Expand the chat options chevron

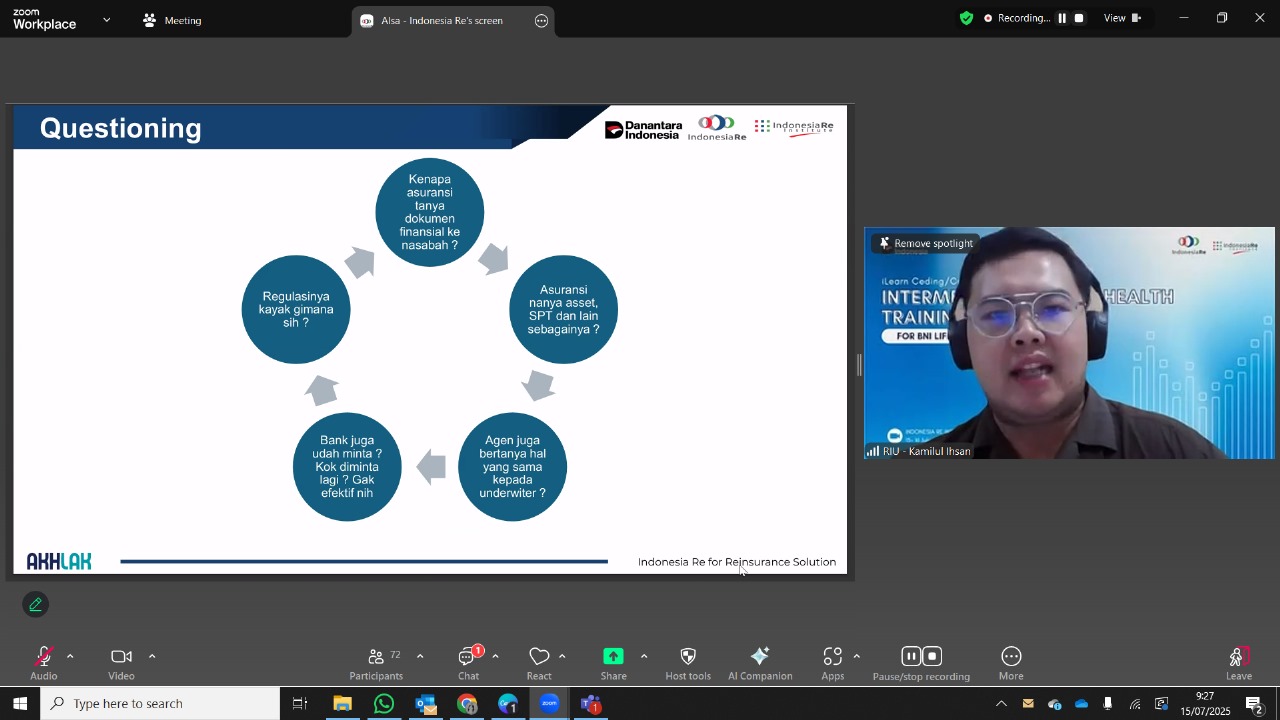click(495, 657)
